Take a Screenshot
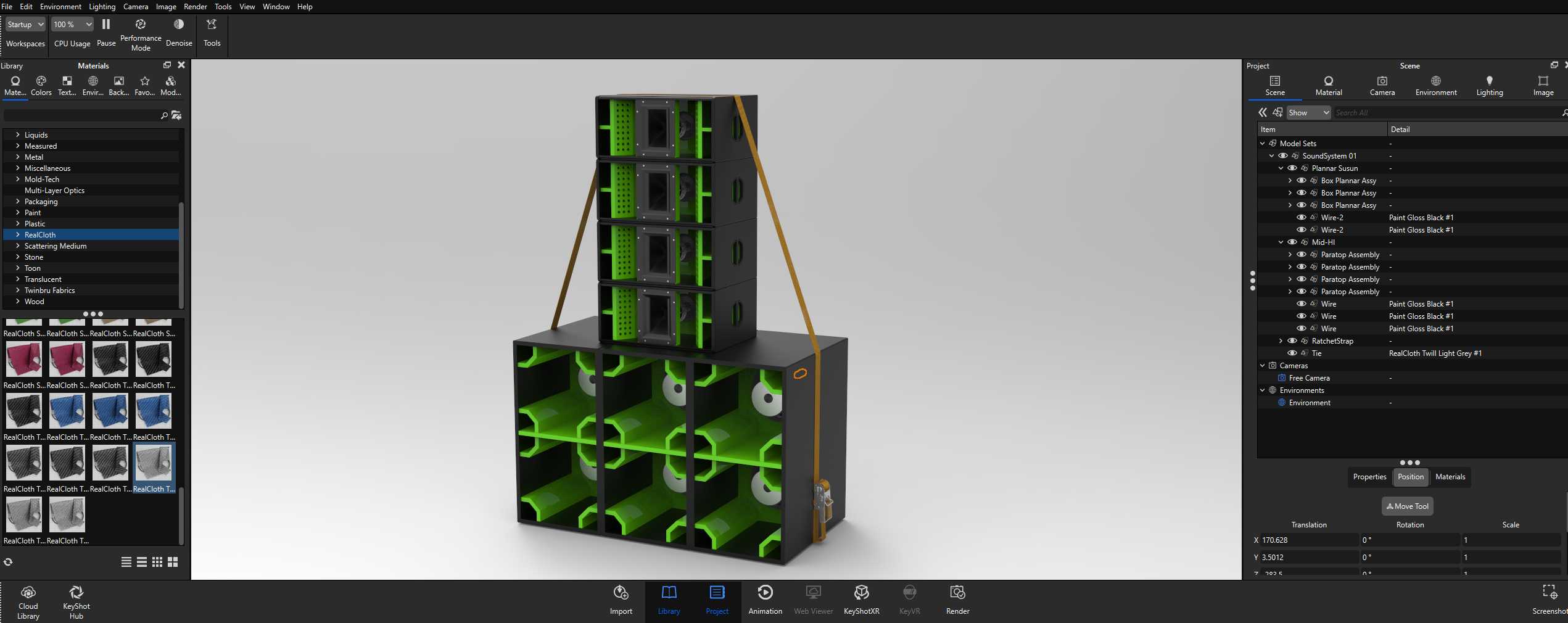The image size is (1568, 623). pos(1549,601)
